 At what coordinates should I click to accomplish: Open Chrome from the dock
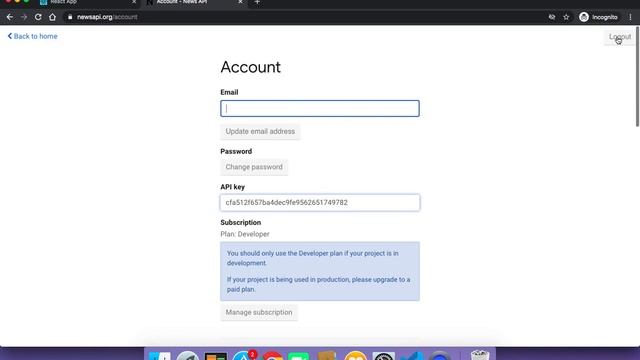click(x=272, y=356)
